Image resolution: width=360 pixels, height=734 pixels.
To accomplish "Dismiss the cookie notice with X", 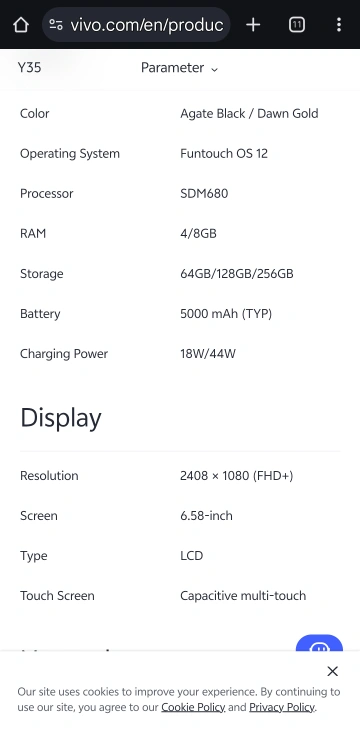I will click(x=332, y=671).
